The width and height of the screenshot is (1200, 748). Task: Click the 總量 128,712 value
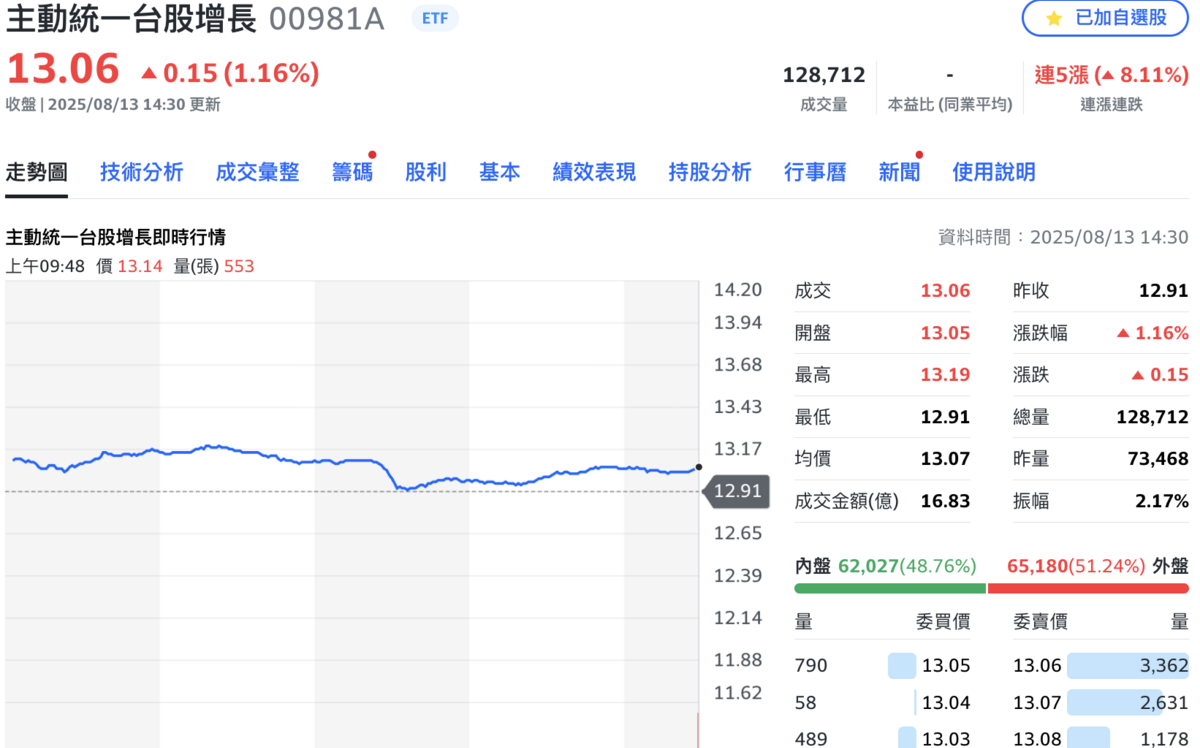tap(1152, 417)
